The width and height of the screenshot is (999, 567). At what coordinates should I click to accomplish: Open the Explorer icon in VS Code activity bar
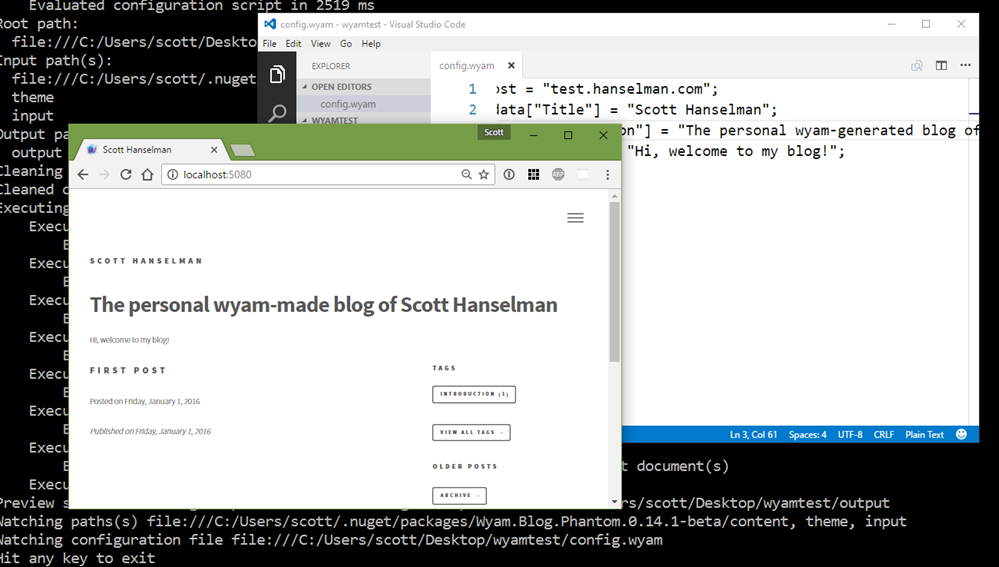click(277, 75)
